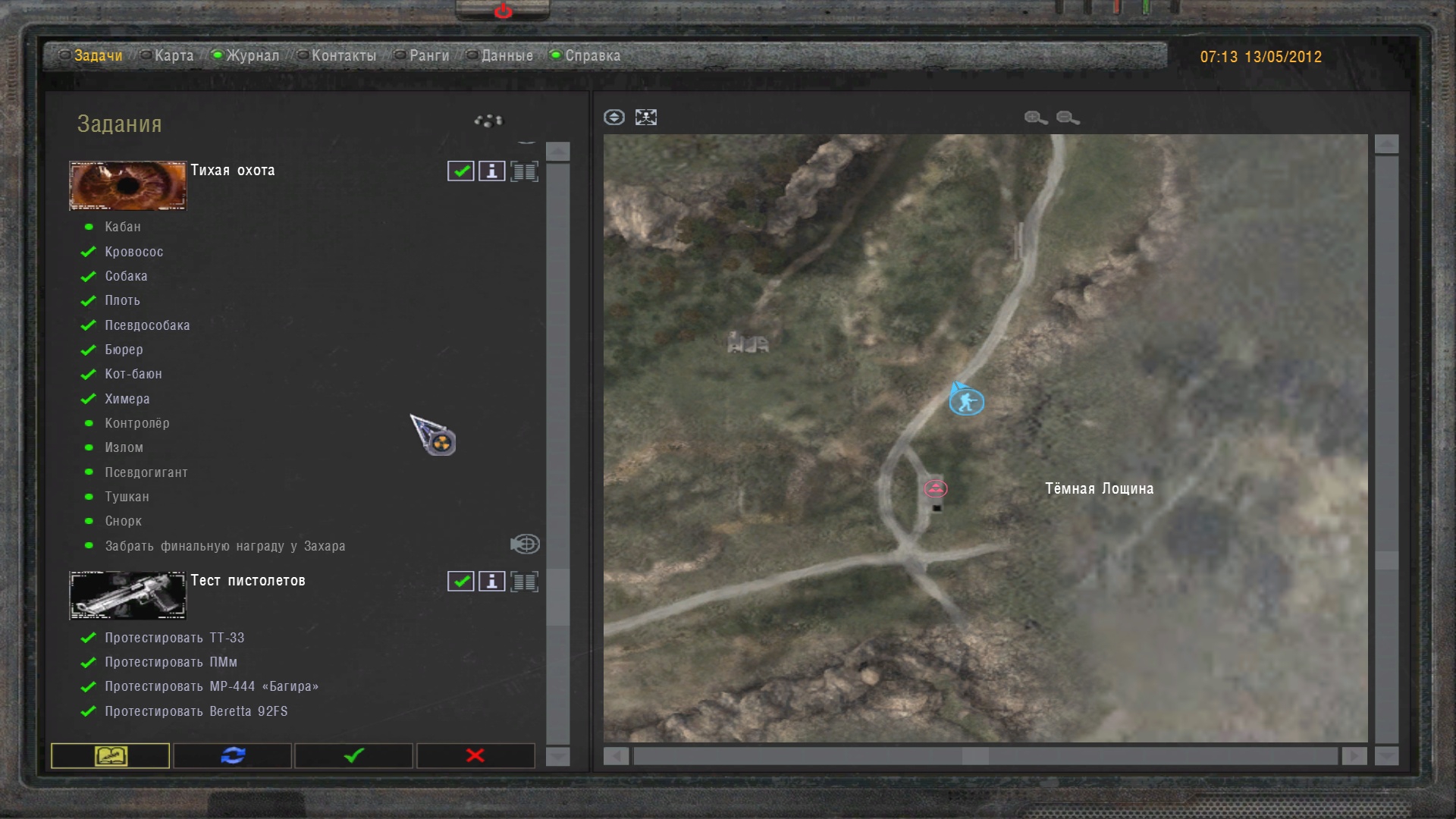Viewport: 1456px width, 819px height.
Task: Select the Псевдособака subtask
Action: tap(147, 325)
